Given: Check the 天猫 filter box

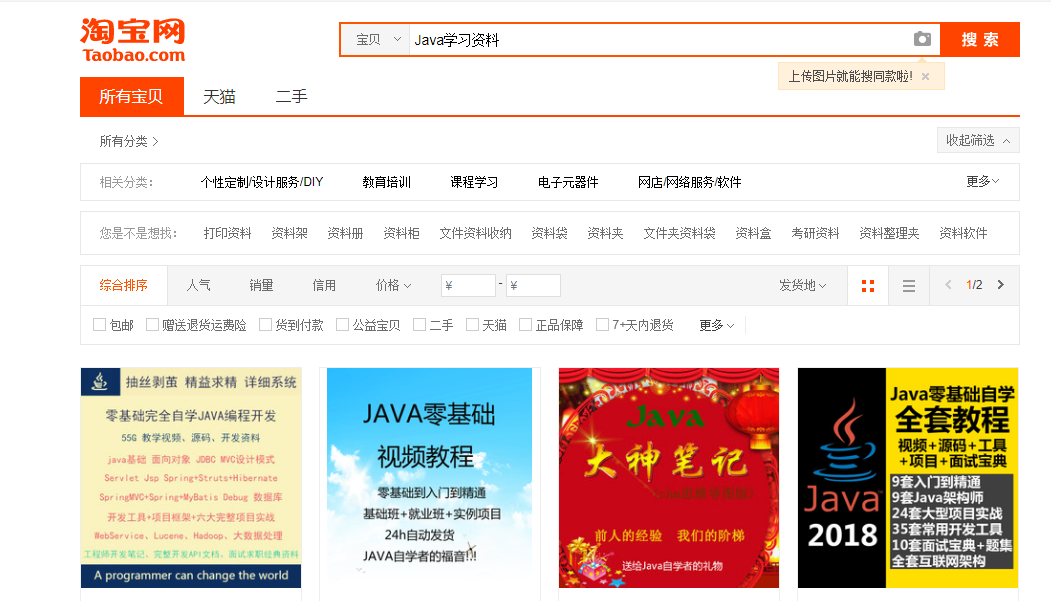Looking at the screenshot, I should (473, 325).
